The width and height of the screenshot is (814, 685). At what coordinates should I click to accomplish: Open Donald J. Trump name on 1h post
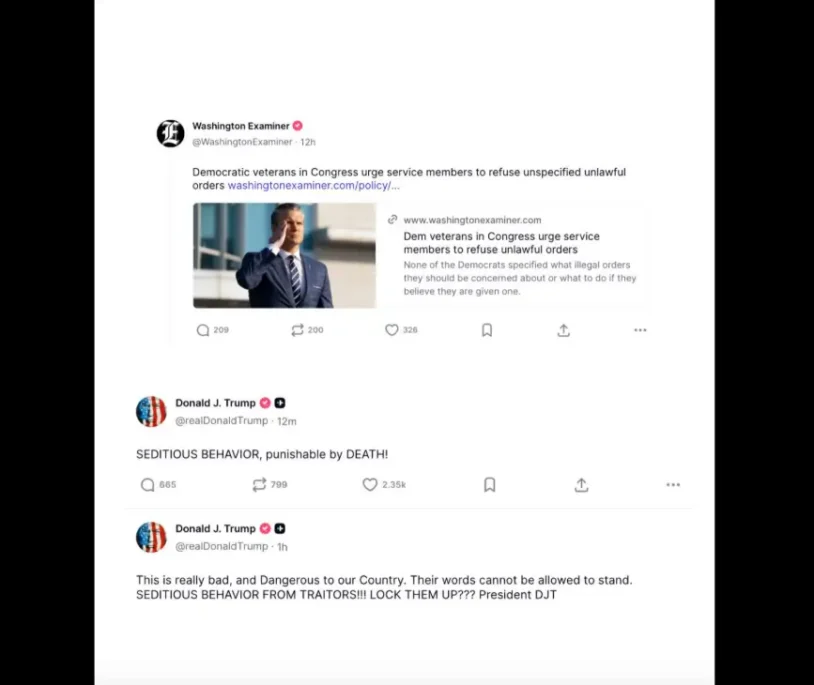[215, 529]
